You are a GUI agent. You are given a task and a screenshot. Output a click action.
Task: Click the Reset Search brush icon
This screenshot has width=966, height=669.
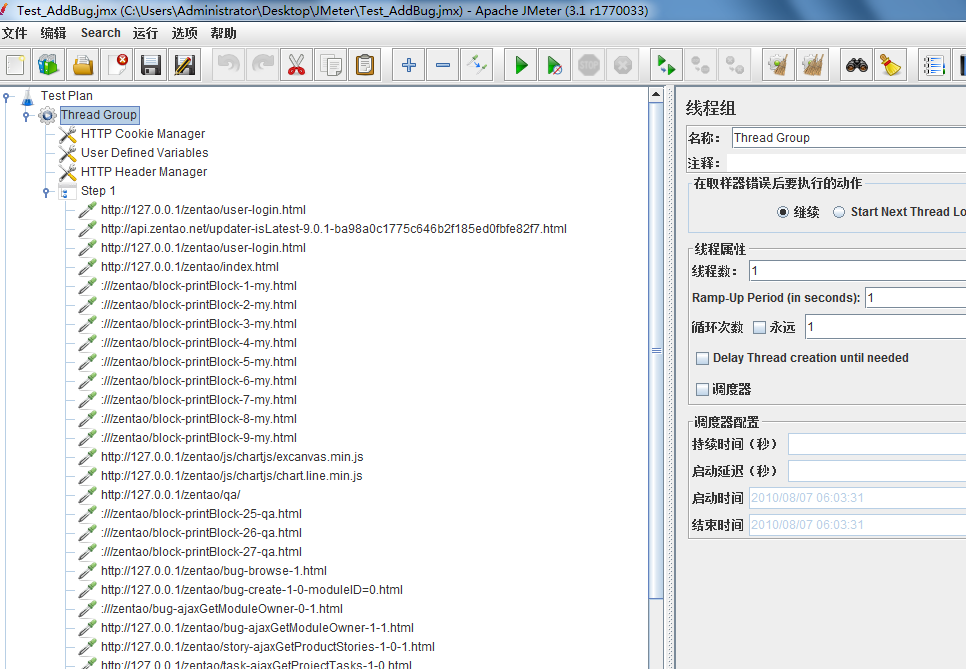[x=890, y=65]
